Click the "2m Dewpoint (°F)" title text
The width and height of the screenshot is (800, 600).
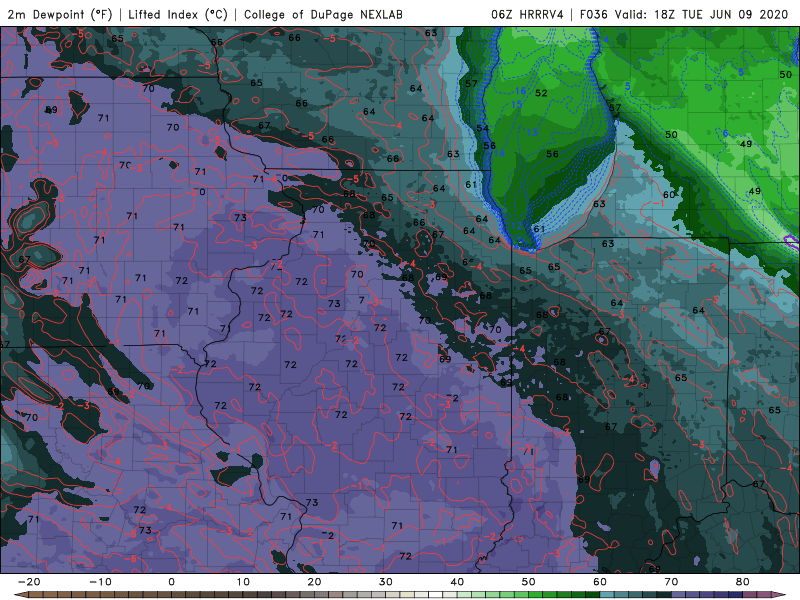(x=59, y=14)
